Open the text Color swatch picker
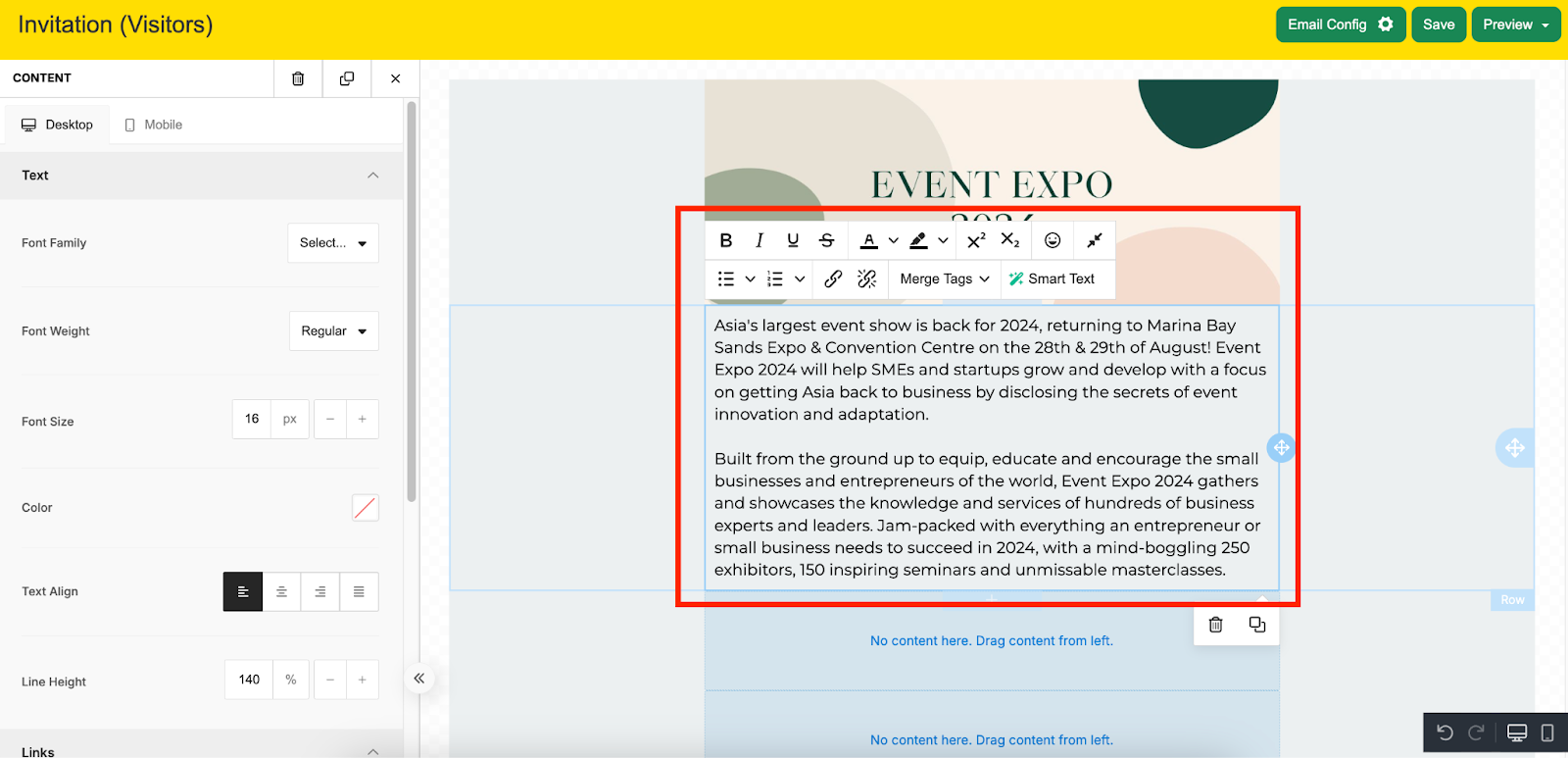The image size is (1568, 758). point(365,507)
